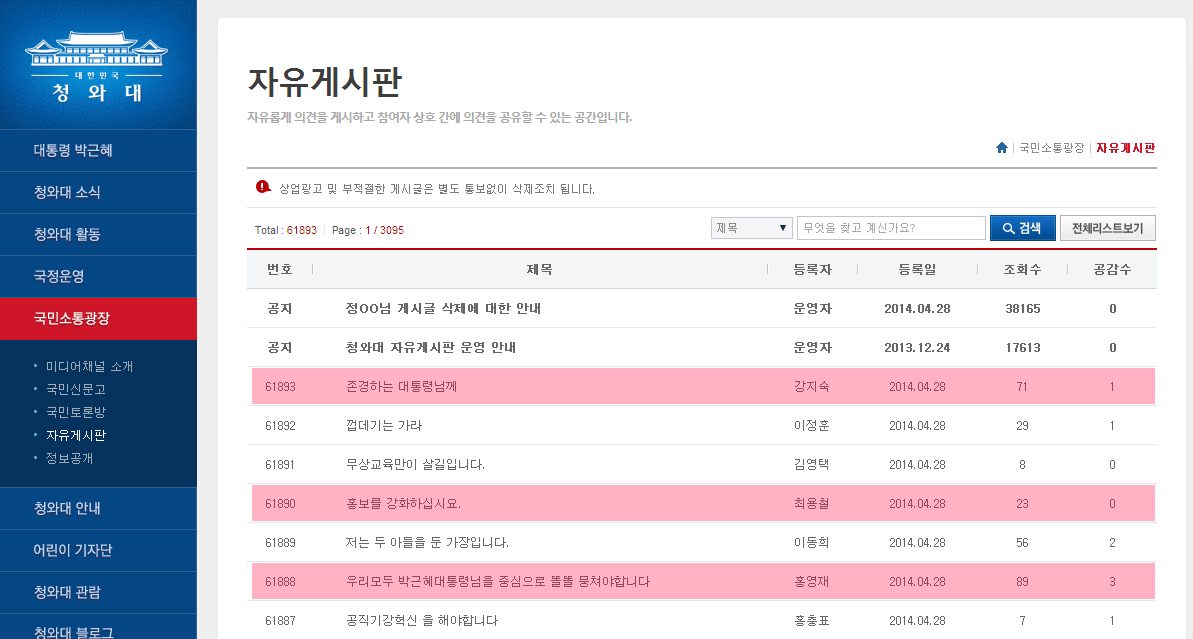This screenshot has width=1193, height=639.
Task: Open the 제목 search category dropdown
Action: point(752,228)
